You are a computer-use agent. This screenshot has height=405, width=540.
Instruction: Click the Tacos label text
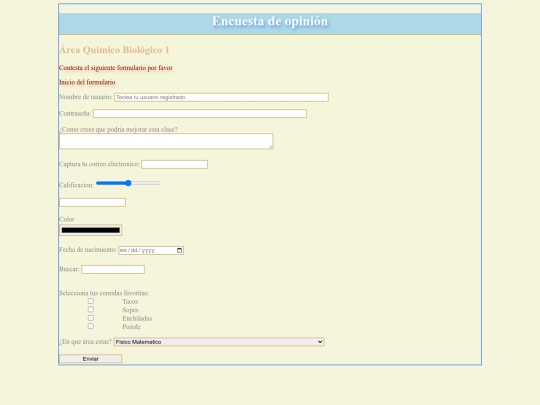(x=130, y=301)
